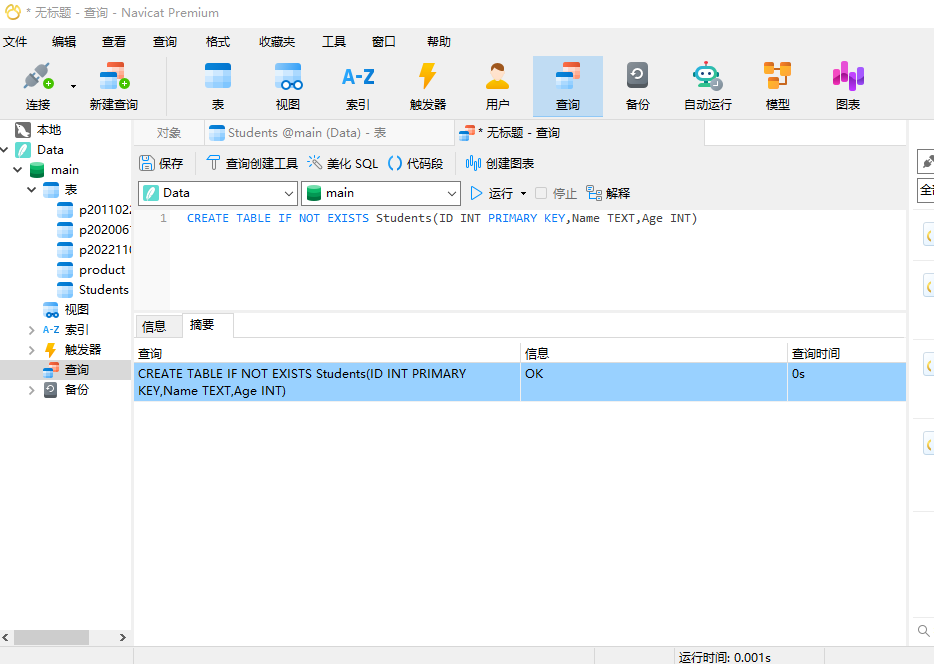Open the Backup (备份) toolbar icon

click(x=637, y=86)
